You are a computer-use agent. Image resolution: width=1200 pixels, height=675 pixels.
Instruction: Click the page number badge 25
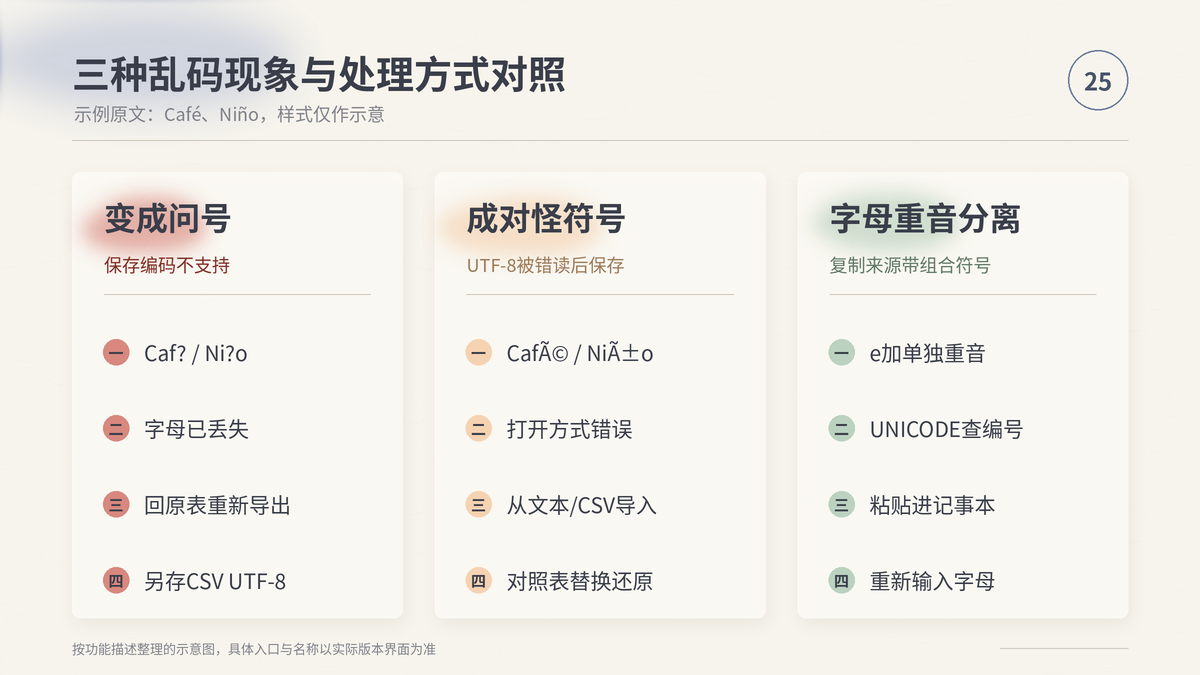1098,81
